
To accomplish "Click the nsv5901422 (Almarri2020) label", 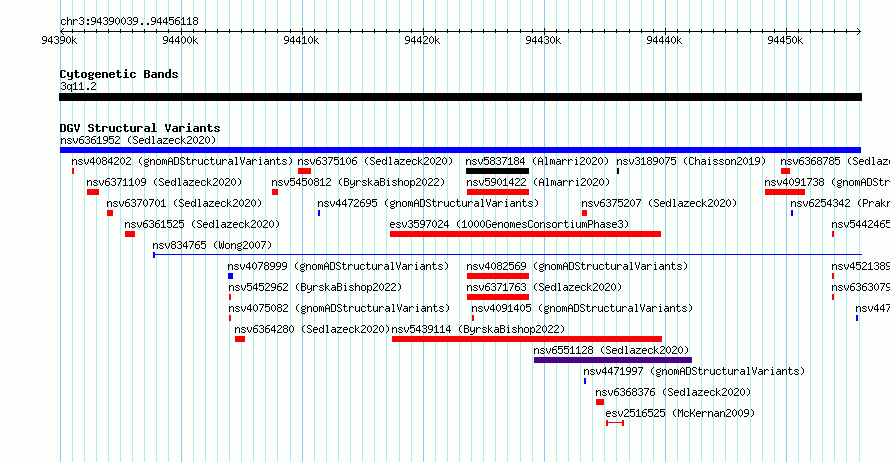I will click(538, 182).
